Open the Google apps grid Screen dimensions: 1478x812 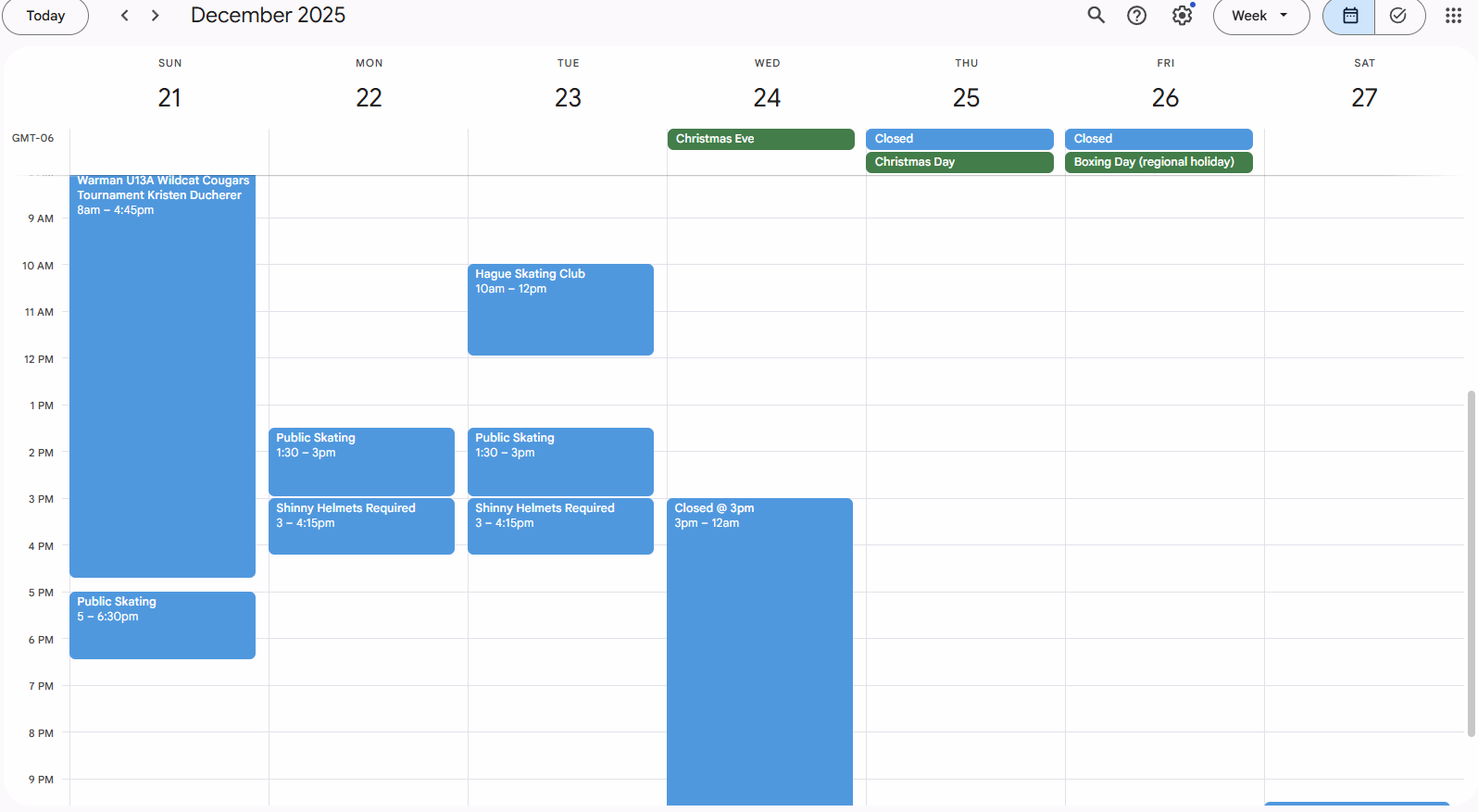click(x=1453, y=16)
